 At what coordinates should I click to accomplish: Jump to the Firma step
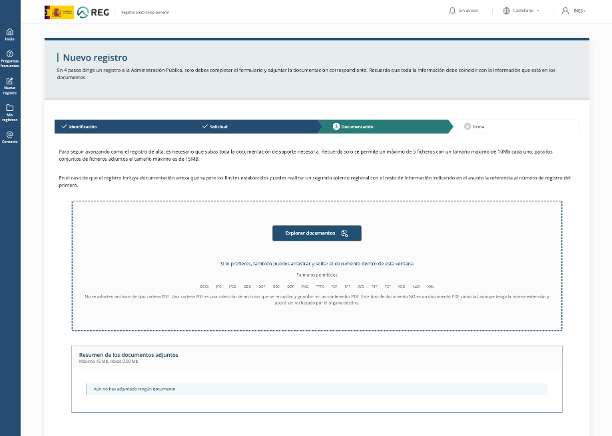point(477,127)
